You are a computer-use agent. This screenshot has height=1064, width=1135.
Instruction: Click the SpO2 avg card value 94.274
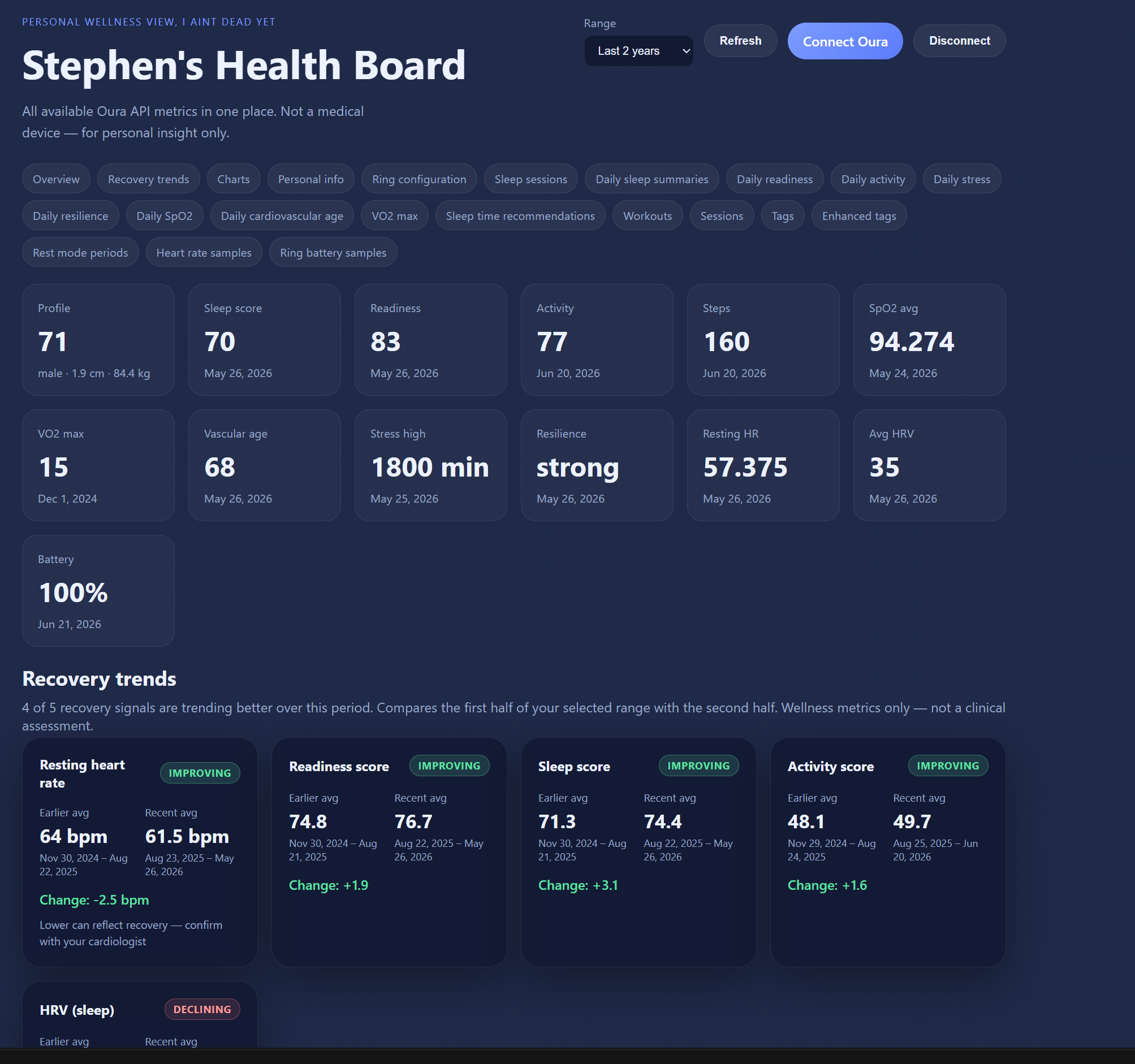point(911,341)
